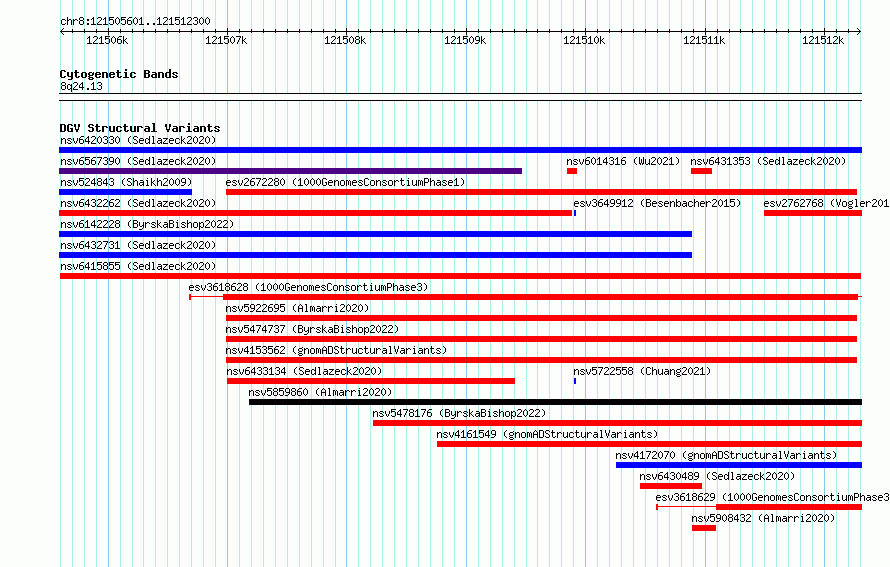
Task: Click the purple nsv6567390 variant bar
Action: [x=291, y=171]
